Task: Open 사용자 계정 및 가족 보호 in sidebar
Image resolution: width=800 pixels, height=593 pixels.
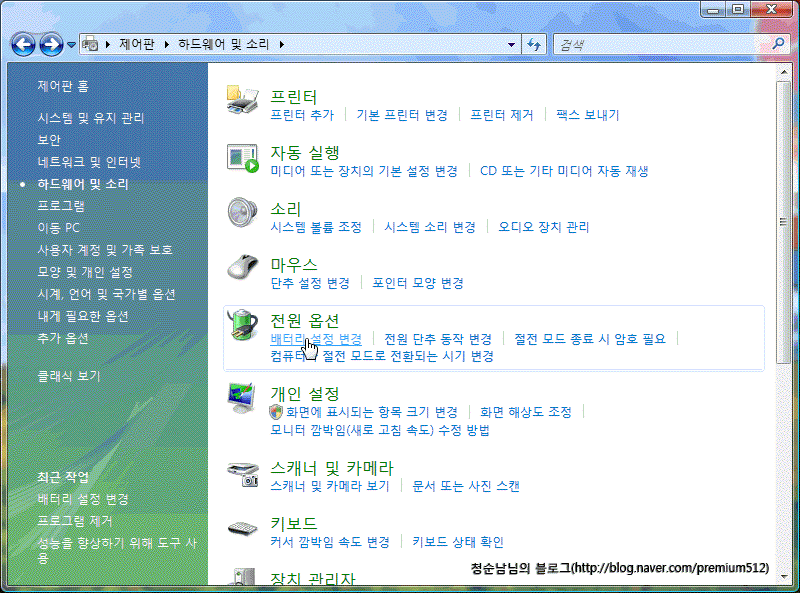Action: 105,250
